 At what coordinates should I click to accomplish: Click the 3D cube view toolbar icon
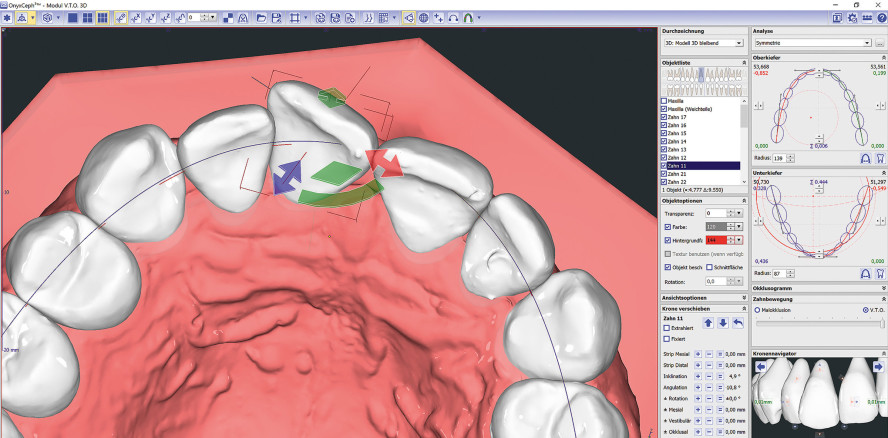48,18
